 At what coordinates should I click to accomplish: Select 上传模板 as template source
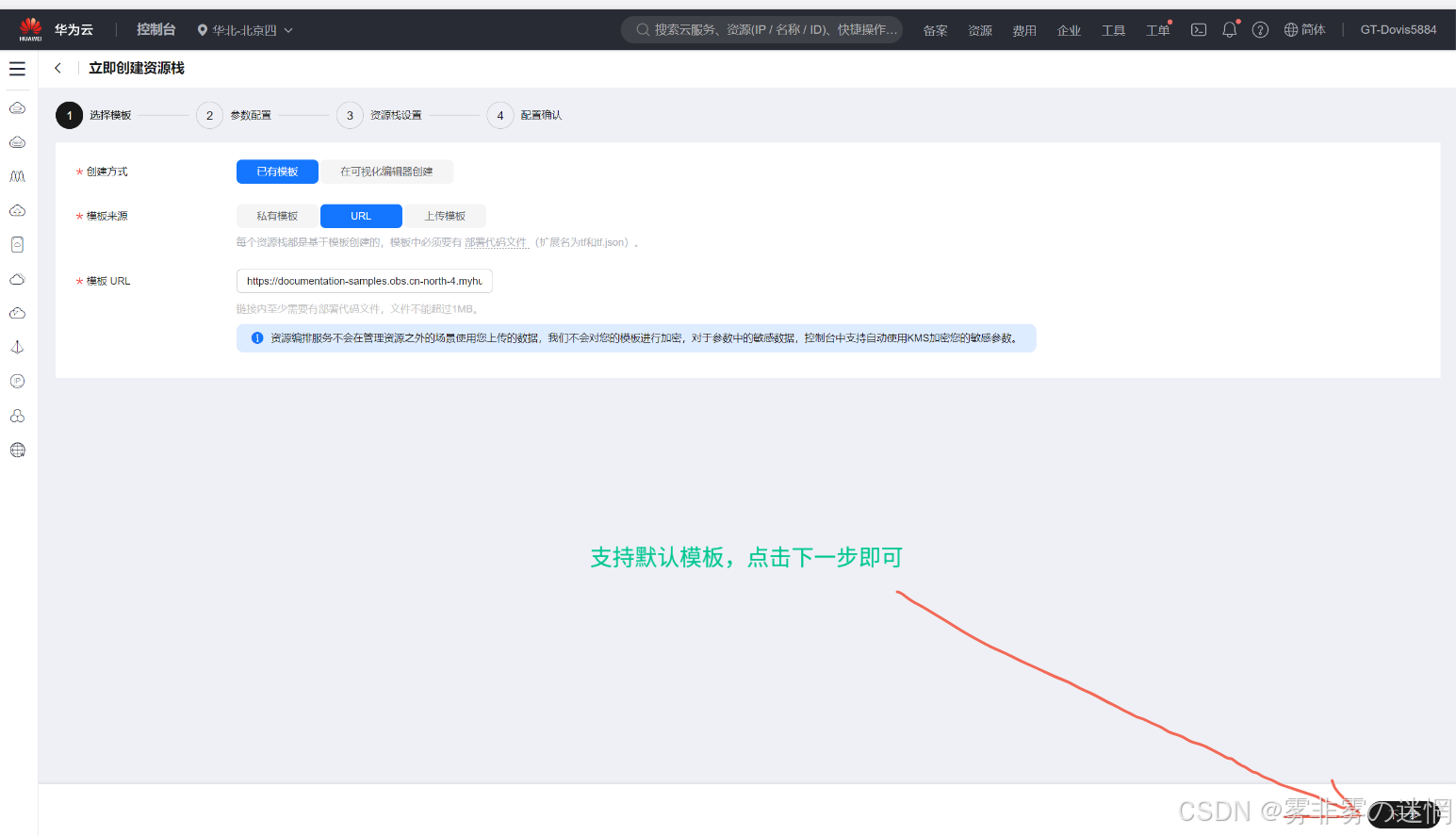tap(445, 216)
